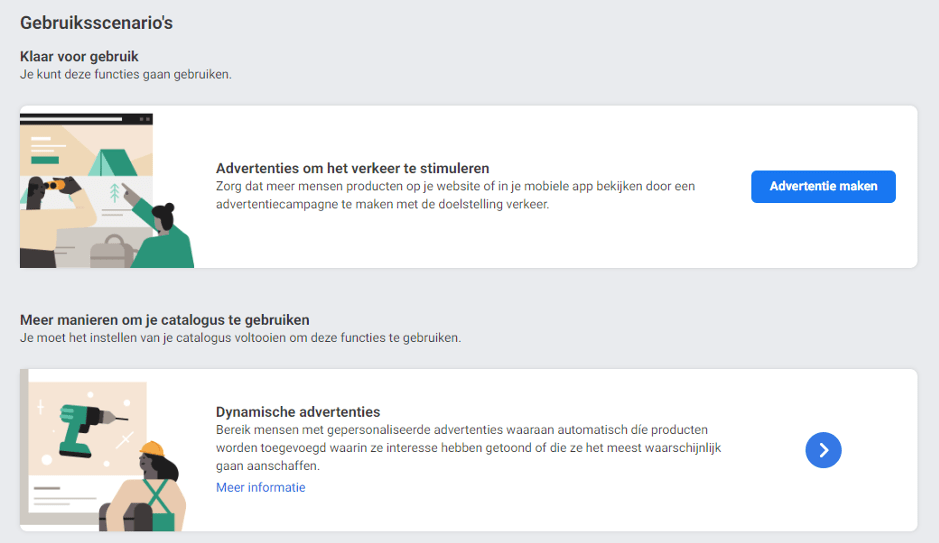This screenshot has width=939, height=543.
Task: Click the "Meer manieren om je catalogus te gebruiken" heading
Action: point(165,320)
